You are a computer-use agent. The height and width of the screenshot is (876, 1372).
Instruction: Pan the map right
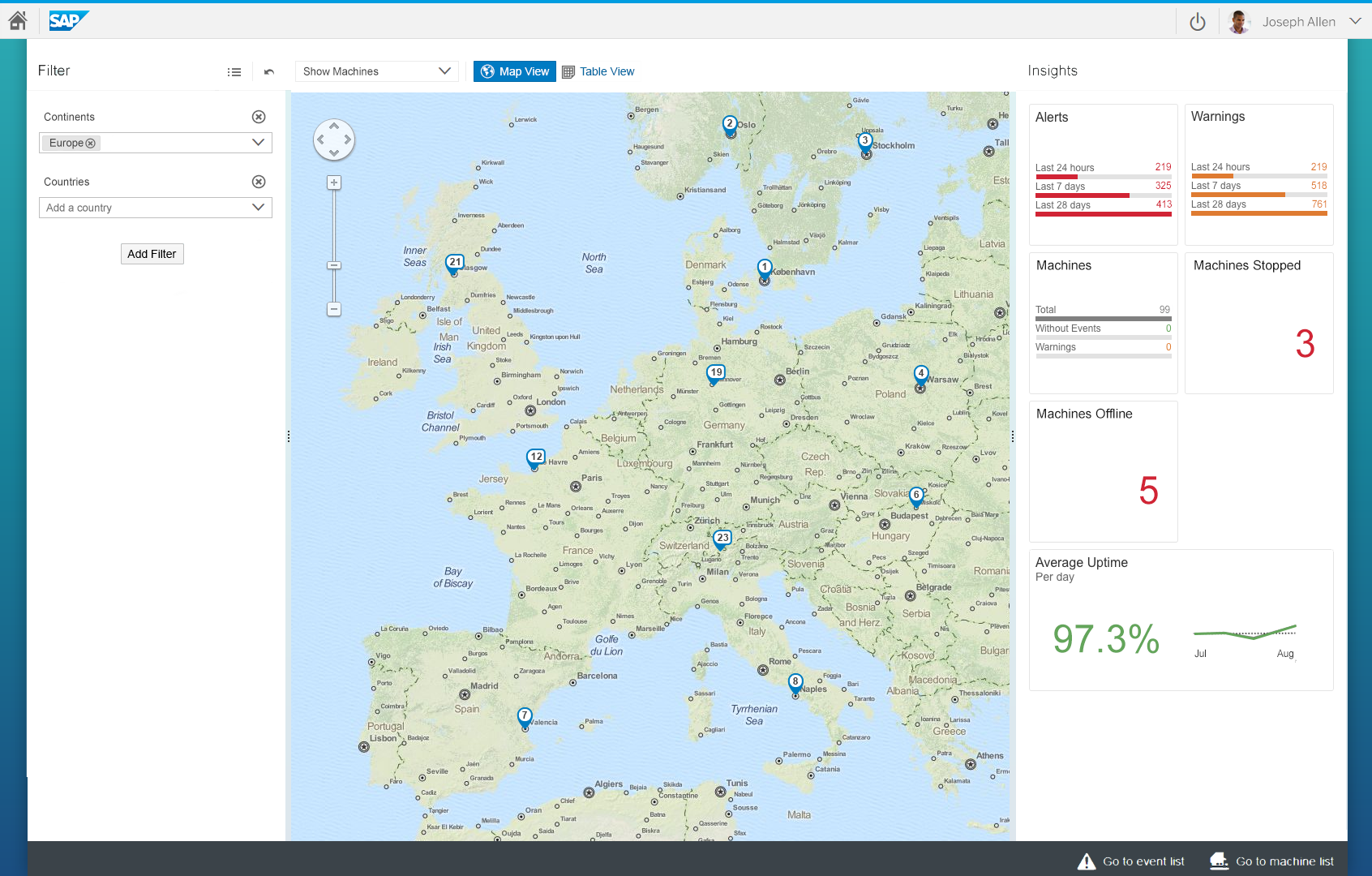(347, 140)
